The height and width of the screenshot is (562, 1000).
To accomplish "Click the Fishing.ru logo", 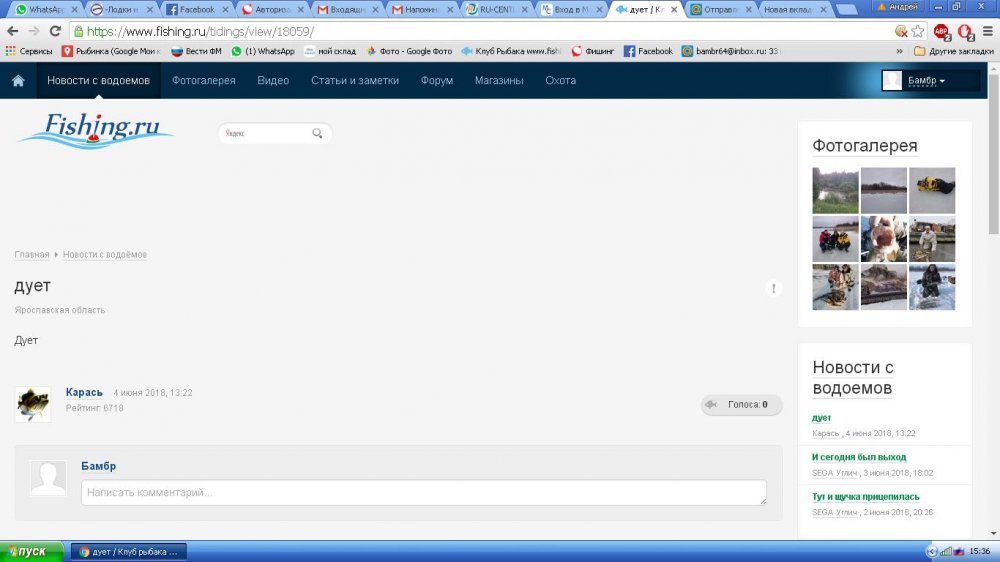I will (94, 130).
